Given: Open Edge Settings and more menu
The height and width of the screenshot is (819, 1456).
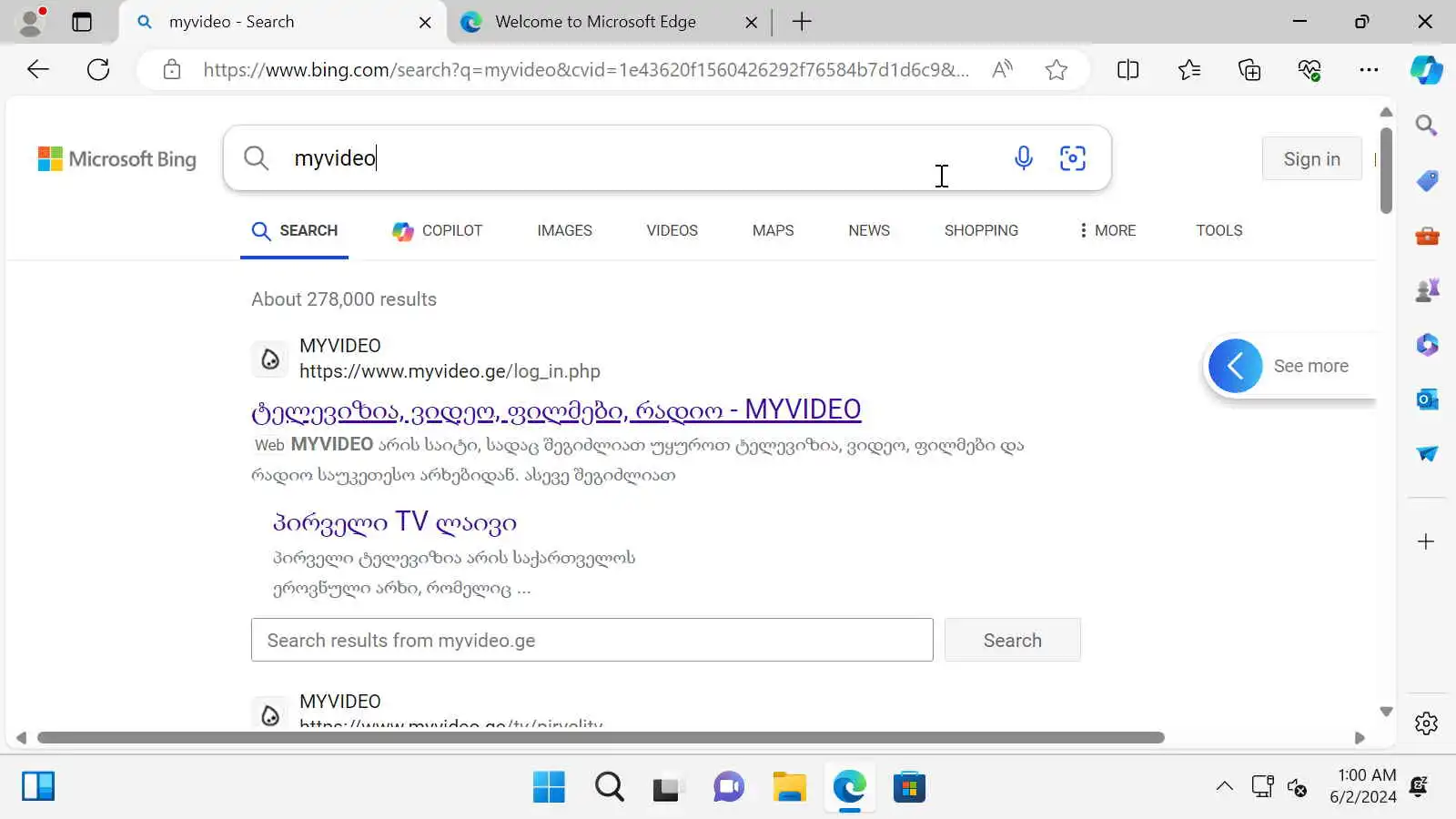Looking at the screenshot, I should (x=1369, y=70).
